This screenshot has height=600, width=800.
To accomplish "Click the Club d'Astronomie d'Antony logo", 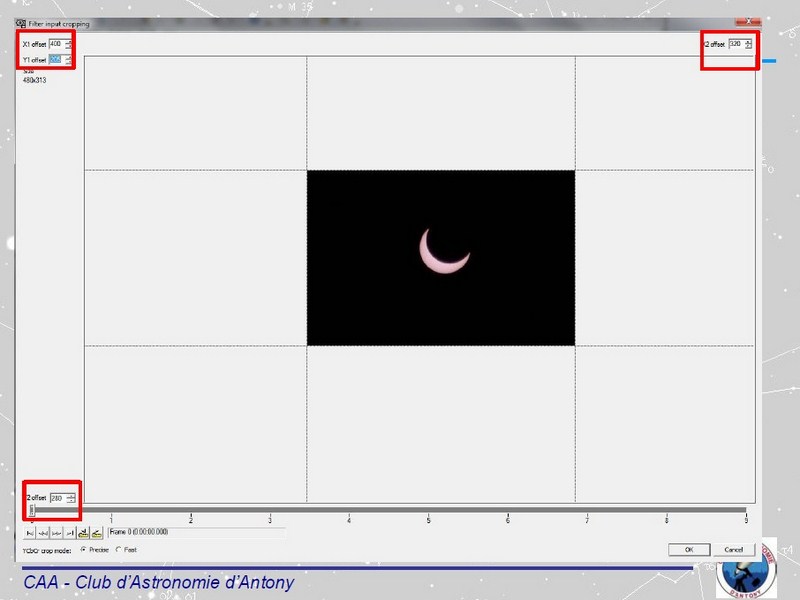I will click(747, 569).
